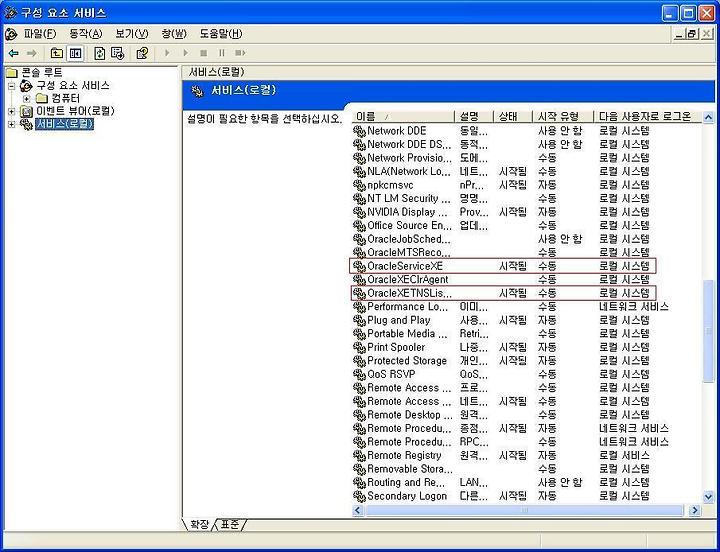Click the gear icon of Network DDE

click(359, 131)
